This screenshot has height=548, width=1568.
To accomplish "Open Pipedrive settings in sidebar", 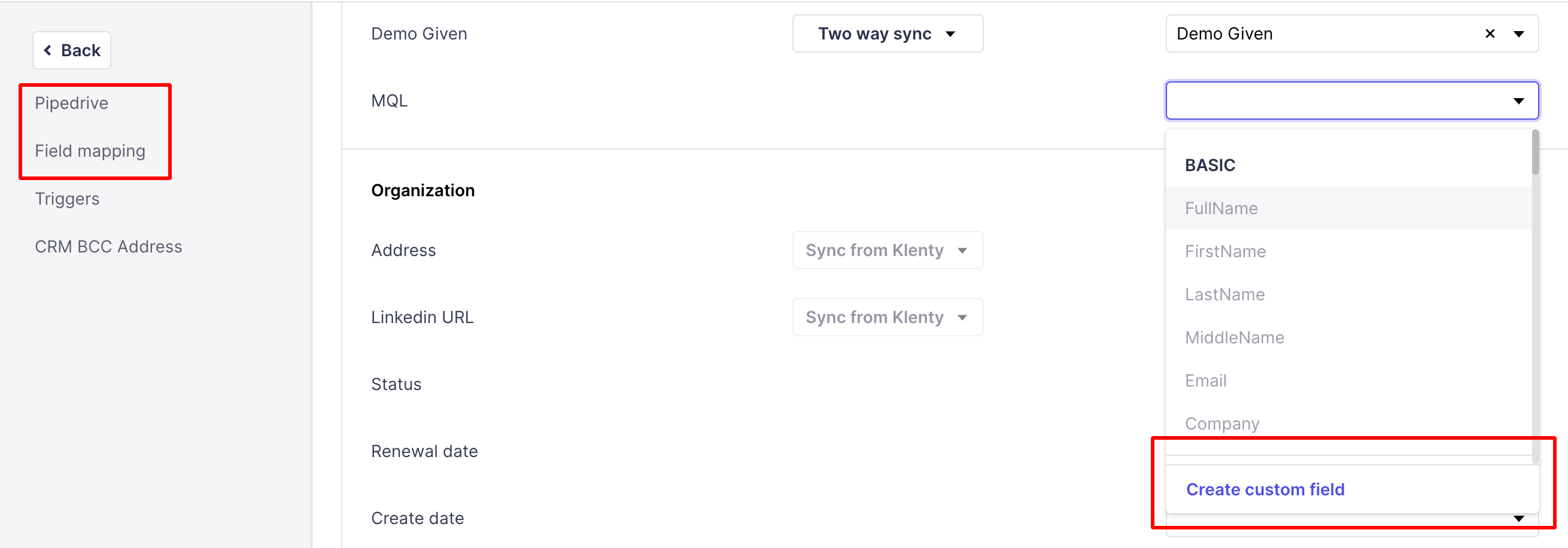I will [71, 103].
